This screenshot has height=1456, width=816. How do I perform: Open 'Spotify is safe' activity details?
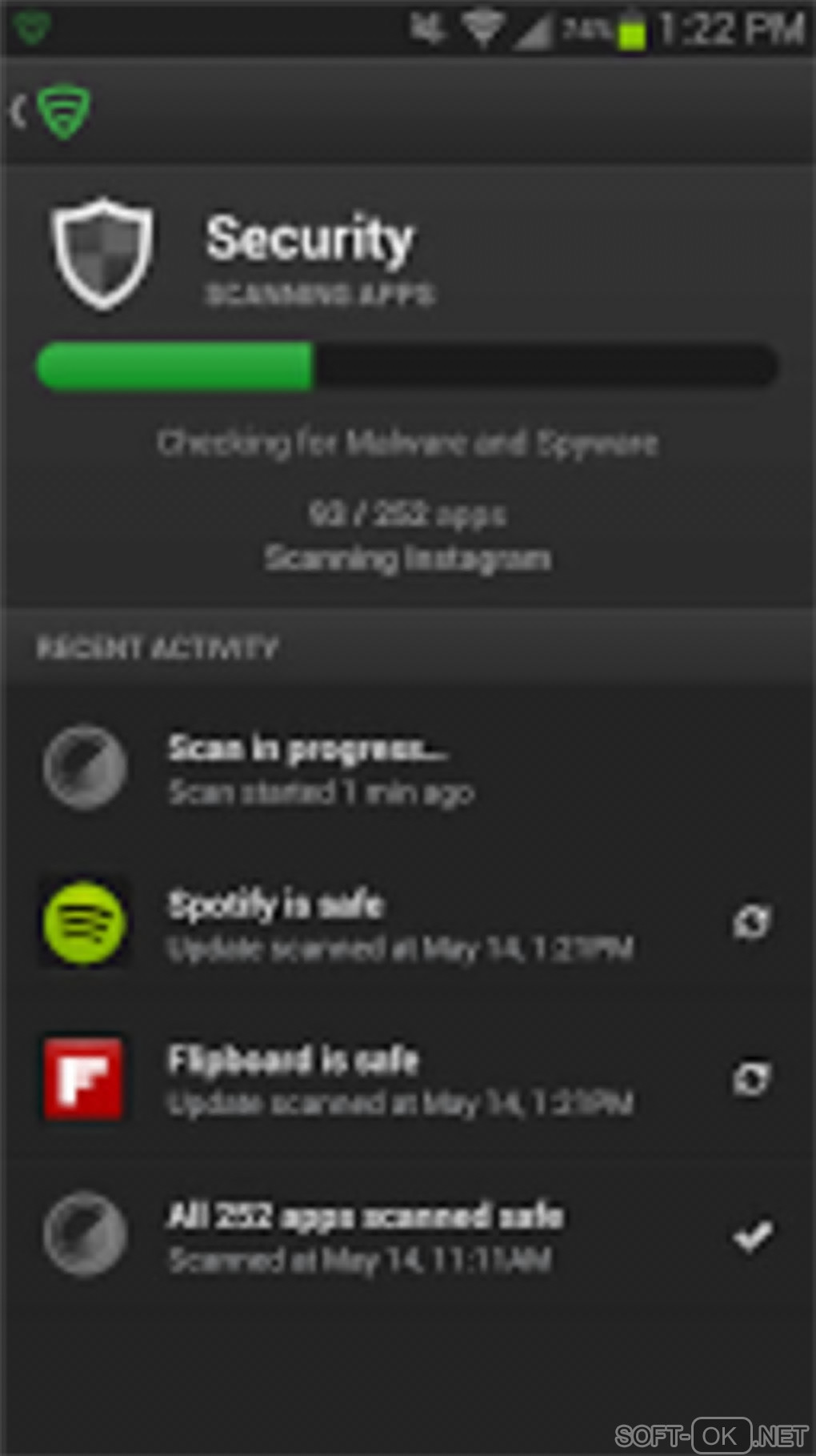pos(408,922)
